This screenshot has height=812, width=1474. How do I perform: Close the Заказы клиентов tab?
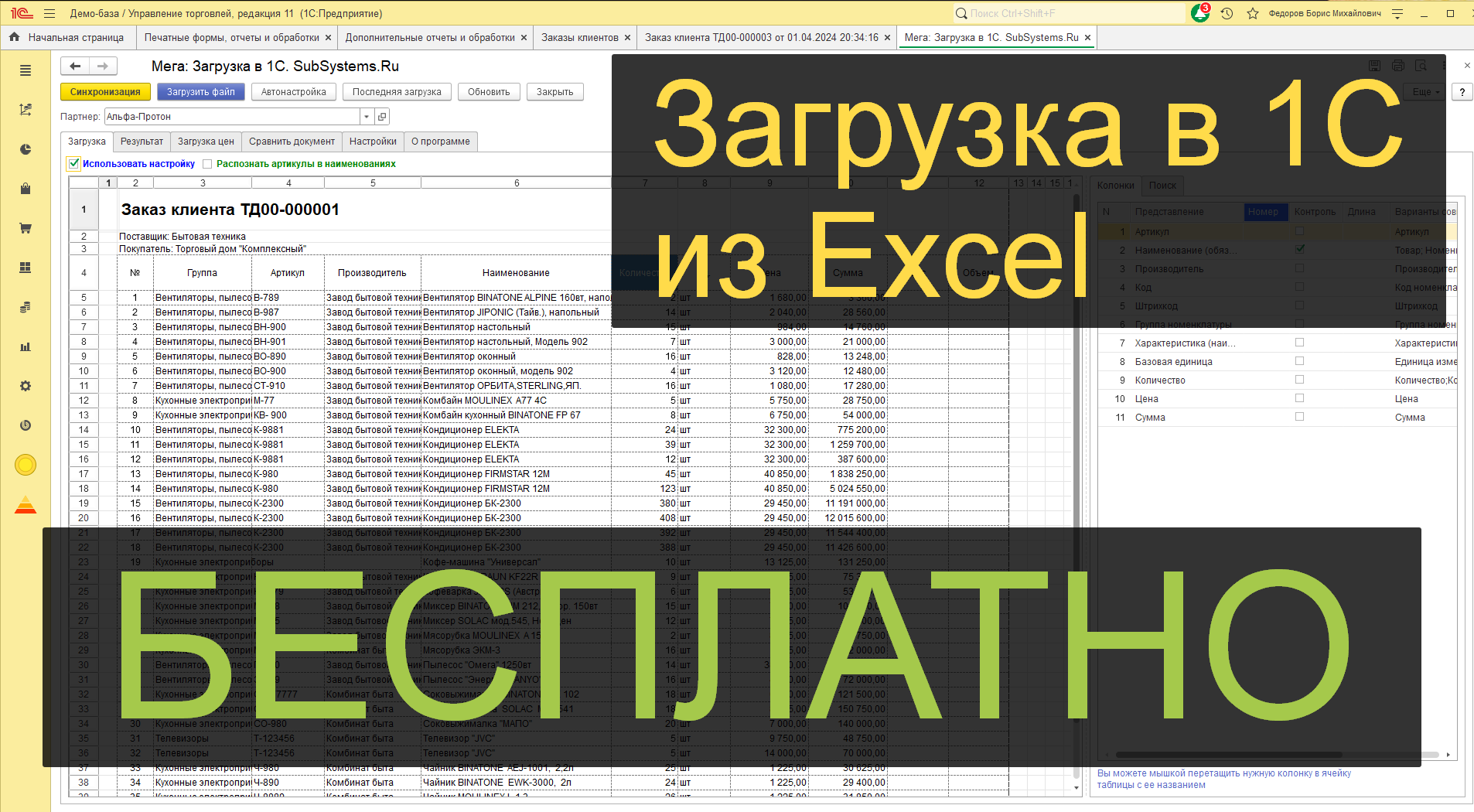point(627,37)
